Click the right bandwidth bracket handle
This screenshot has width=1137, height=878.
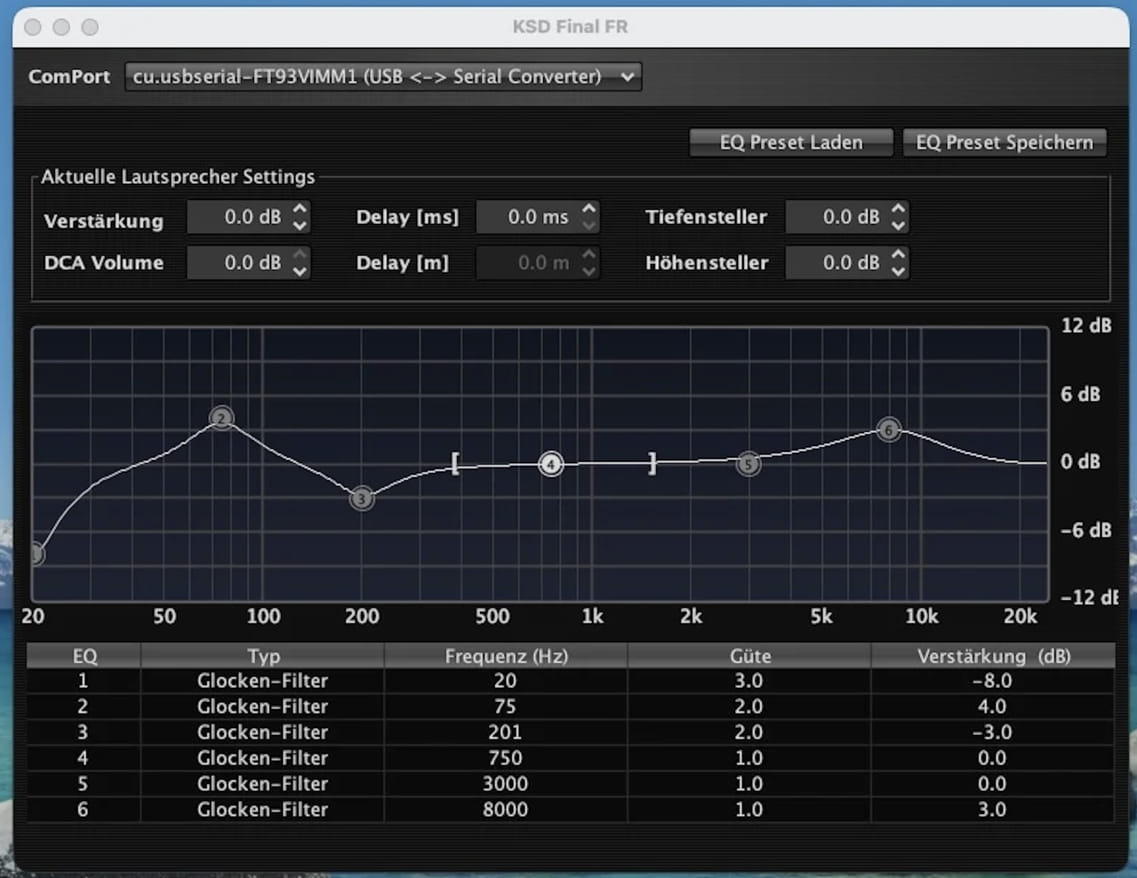[653, 464]
